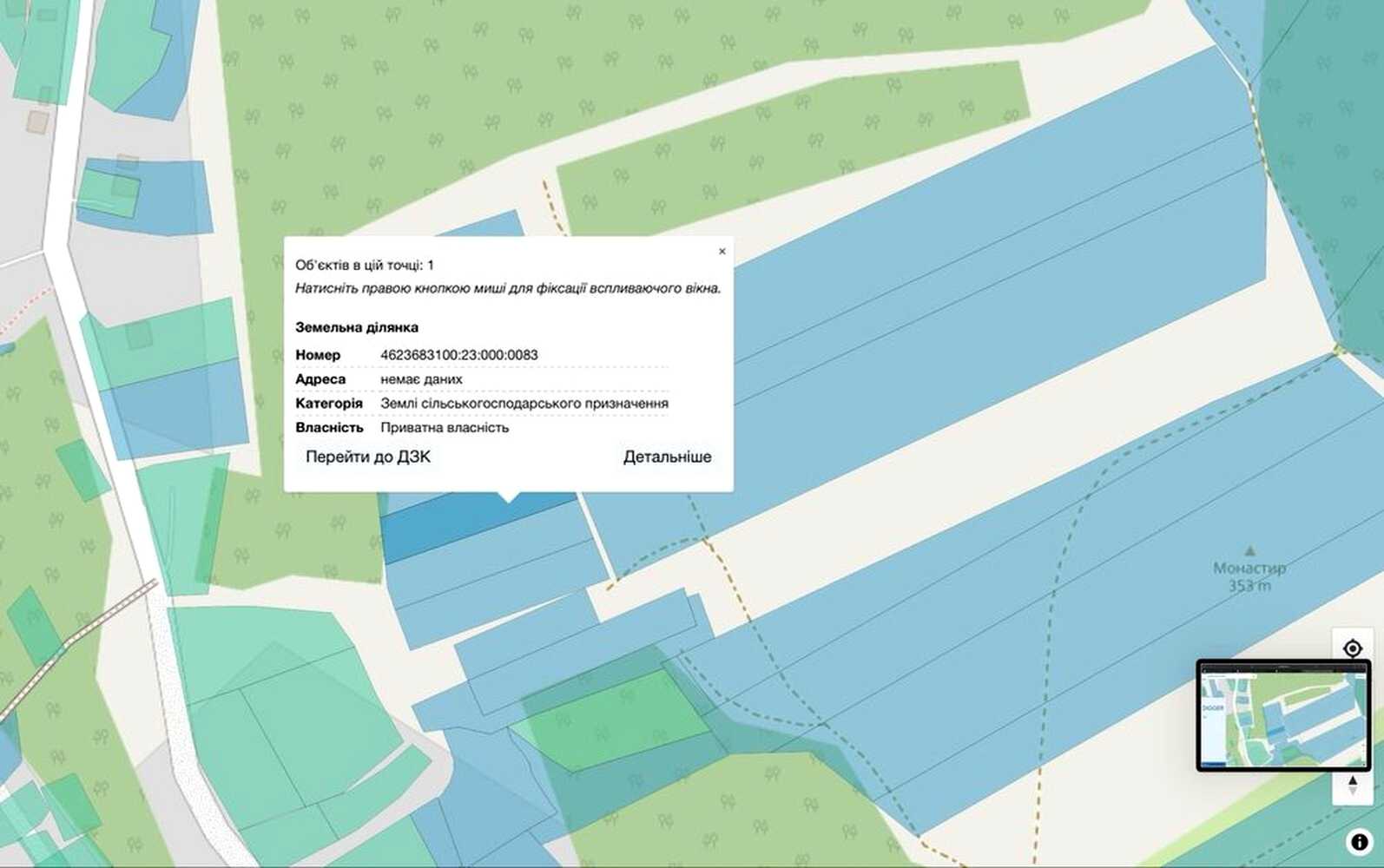Click the Монастир peak triangle marker
This screenshot has height=868, width=1384.
pos(1250,550)
